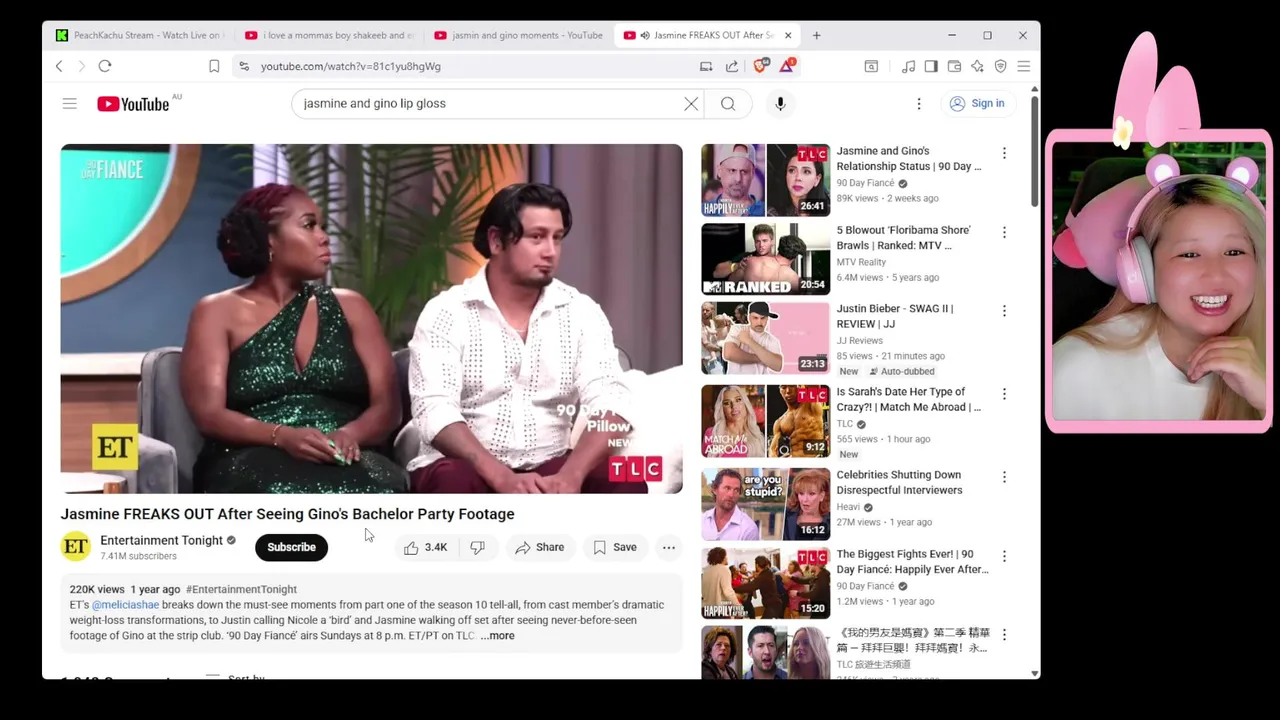Open the YouTube hamburger guide menu
1280x720 pixels.
pyautogui.click(x=69, y=103)
